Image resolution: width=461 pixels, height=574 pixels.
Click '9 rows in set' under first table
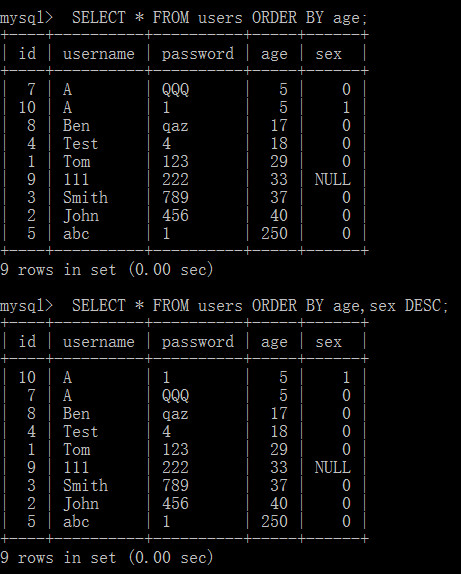[58, 270]
